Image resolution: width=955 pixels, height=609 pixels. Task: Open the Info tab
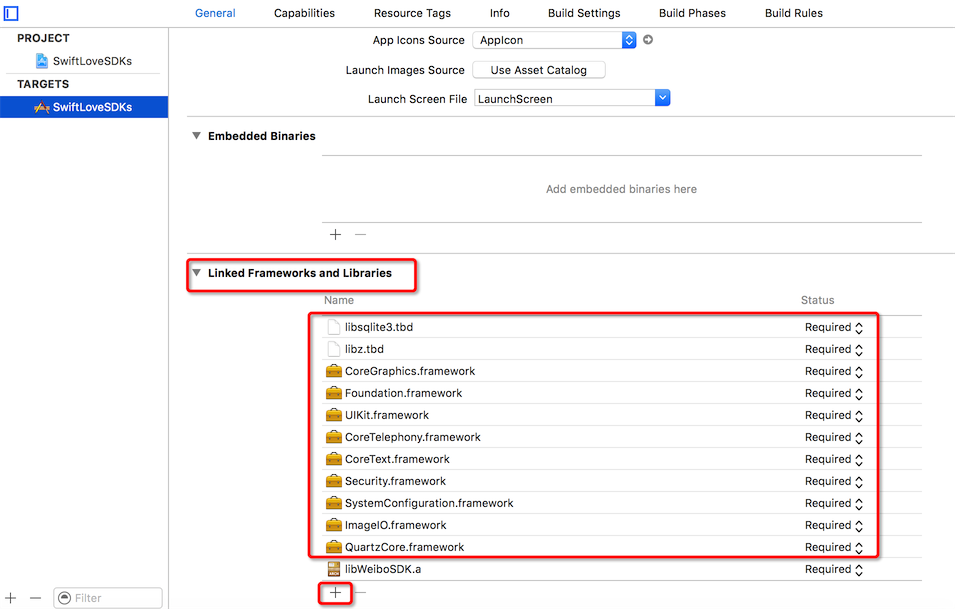click(x=499, y=13)
